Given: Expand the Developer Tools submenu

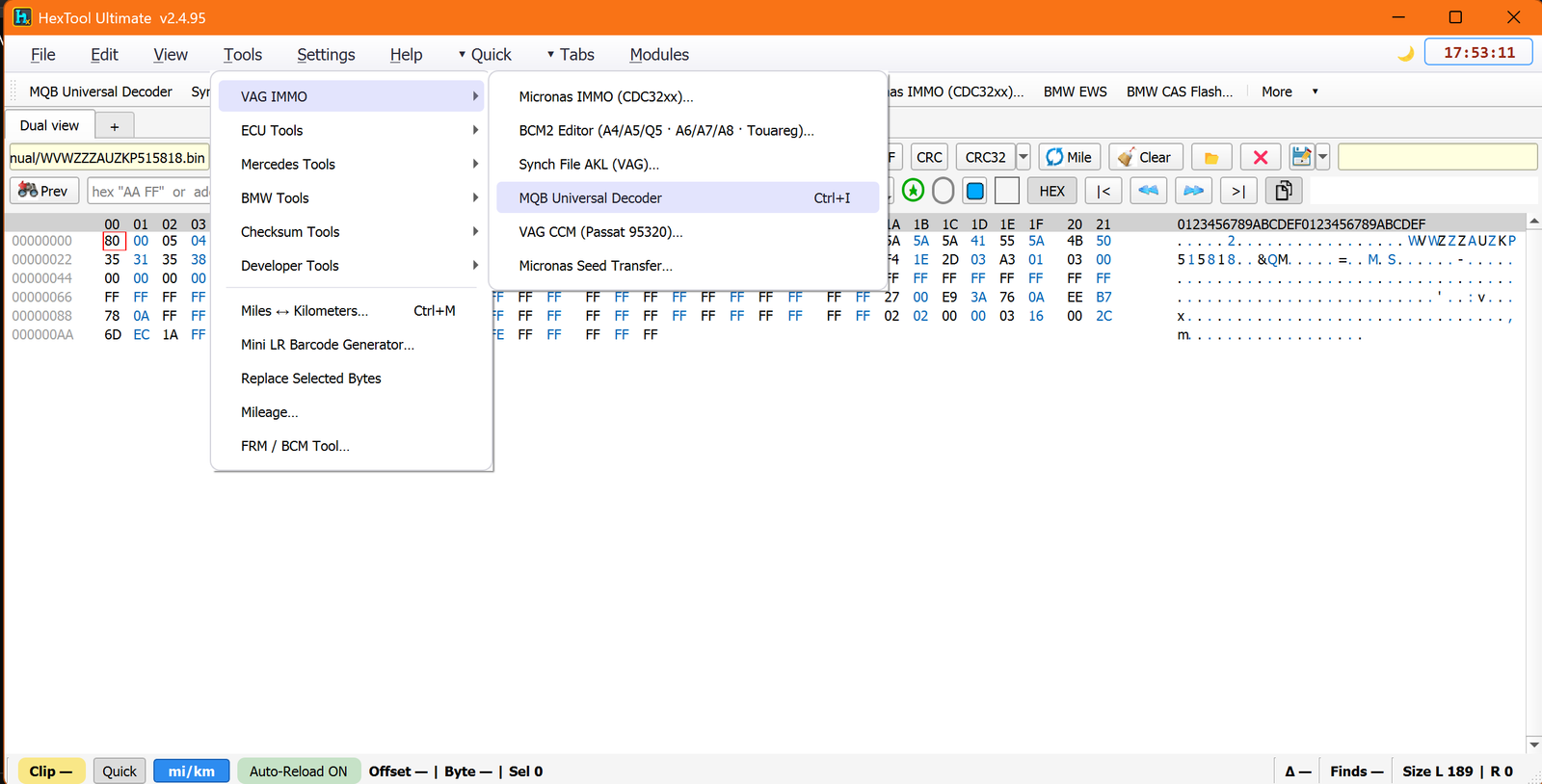Looking at the screenshot, I should click(351, 265).
